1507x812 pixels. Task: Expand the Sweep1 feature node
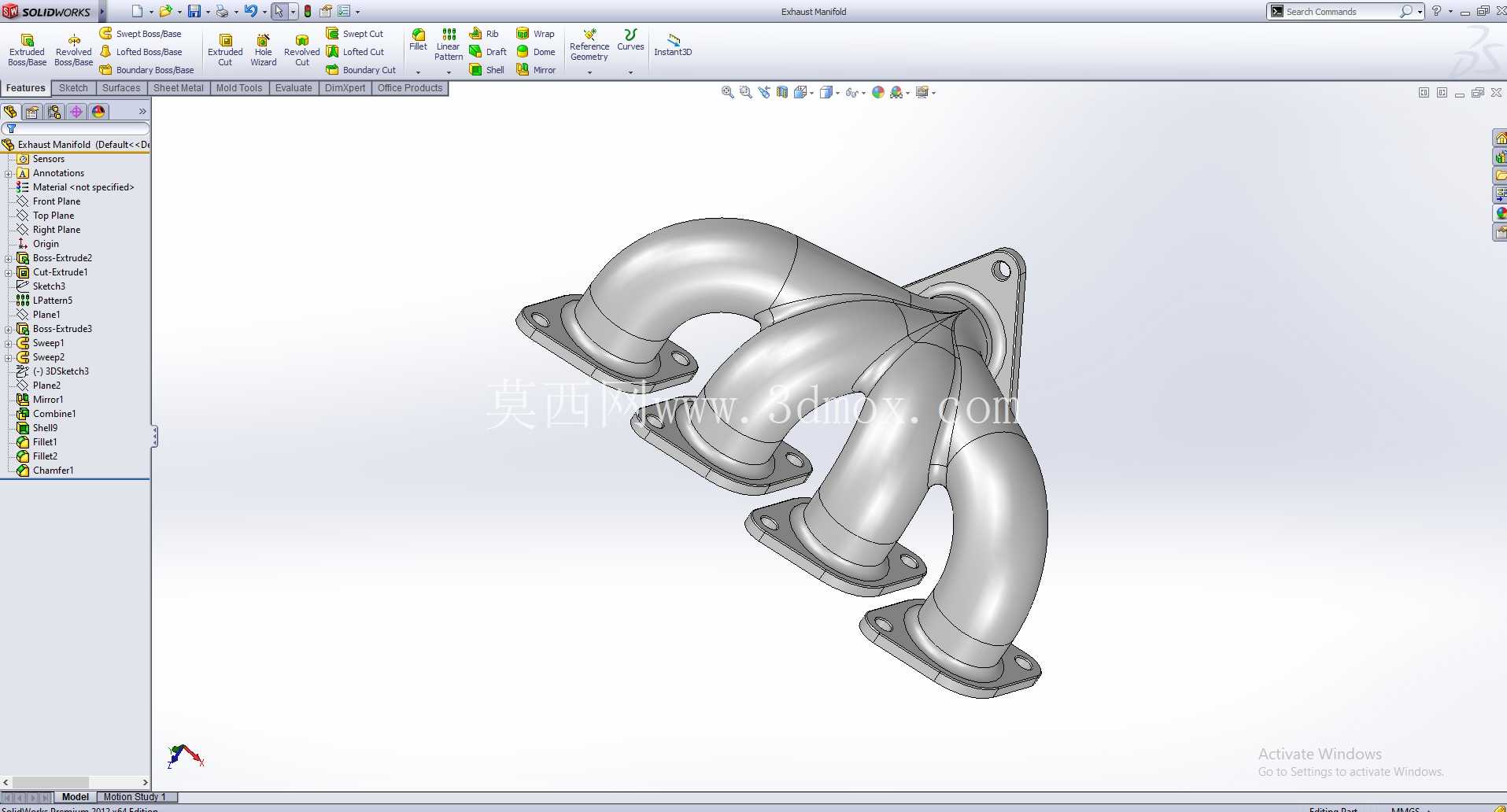[x=9, y=343]
